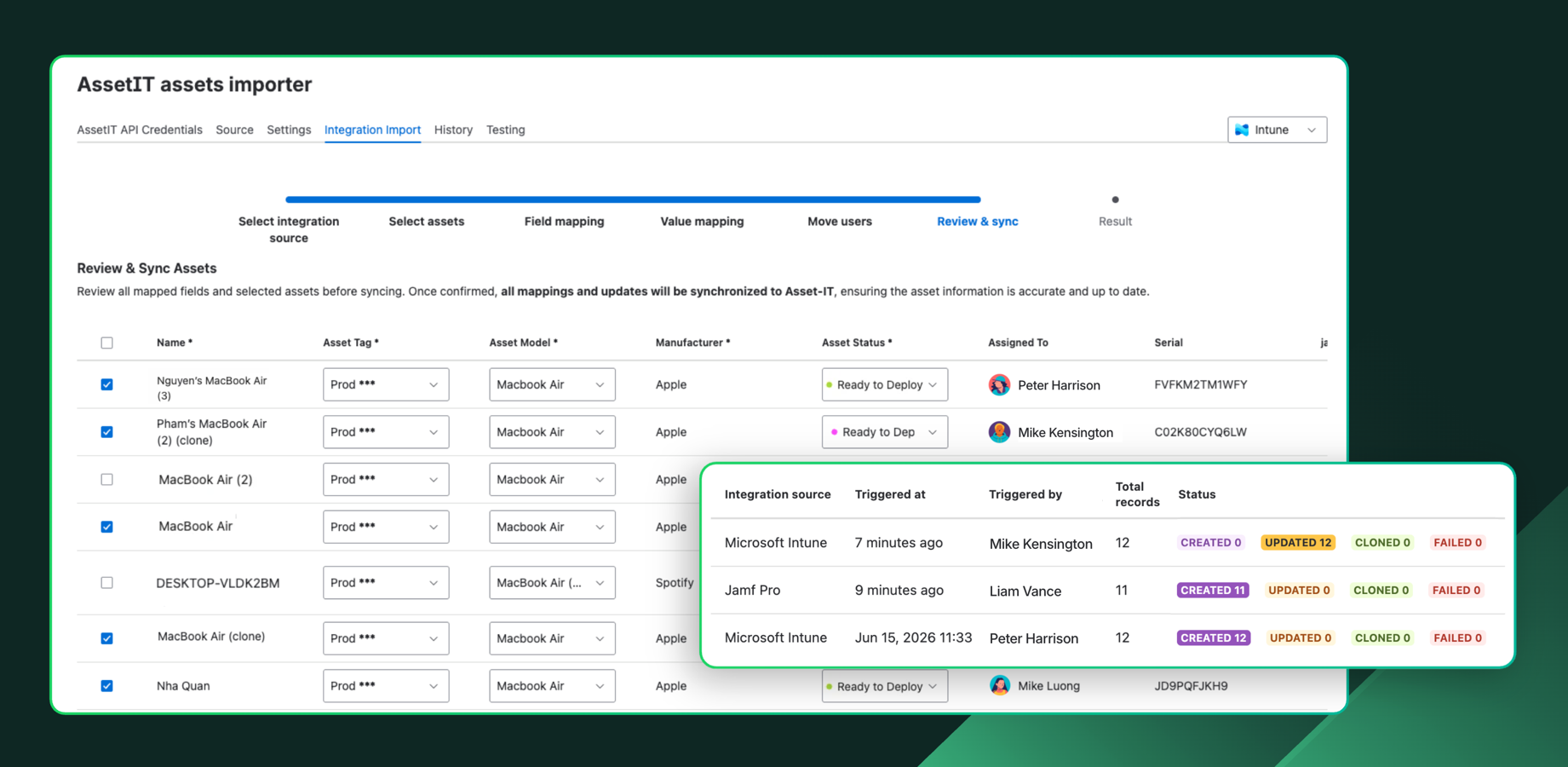Go to the Select assets step
1568x767 pixels.
(x=427, y=222)
